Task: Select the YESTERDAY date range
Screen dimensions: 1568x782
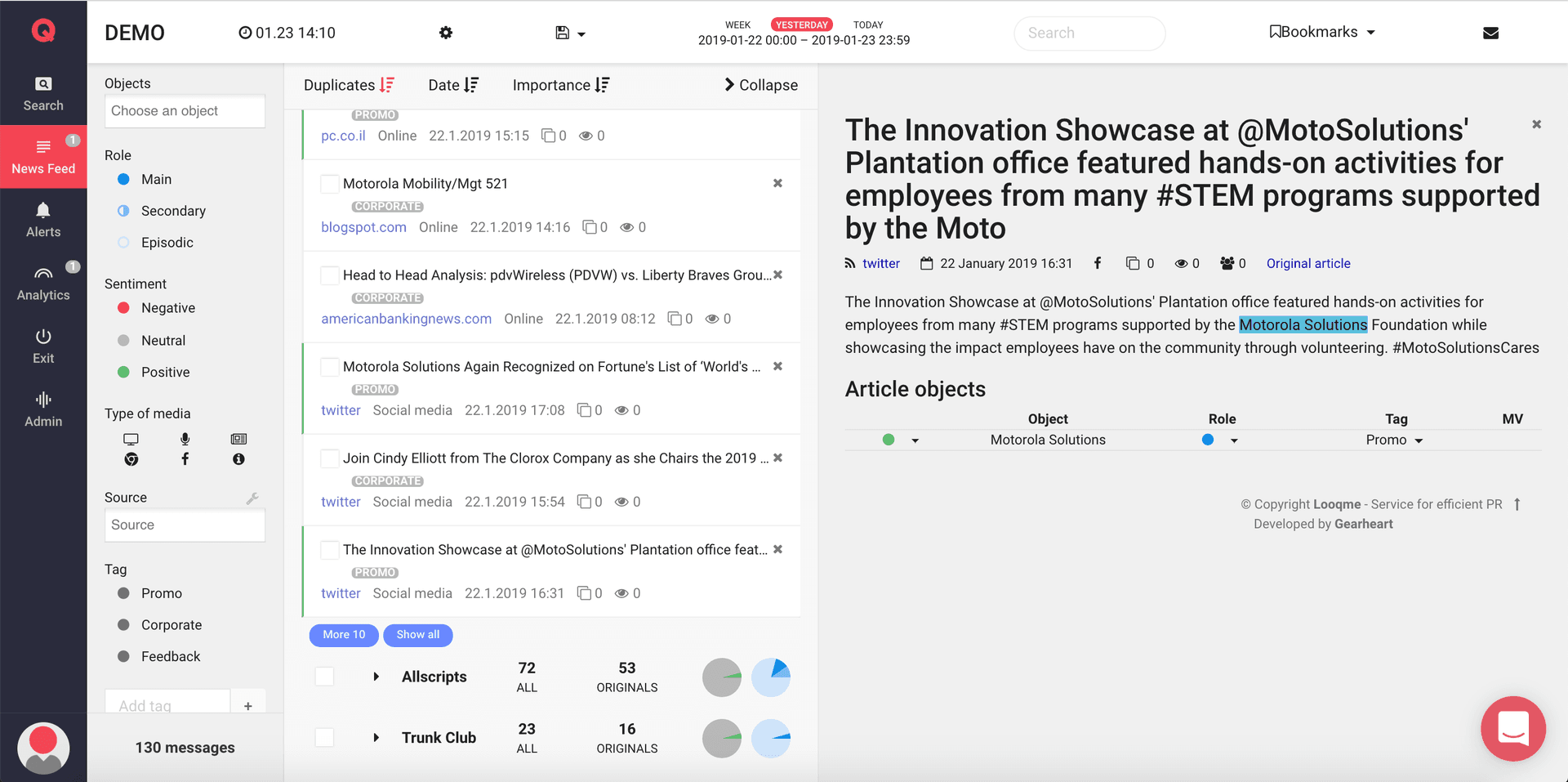Action: tap(801, 25)
